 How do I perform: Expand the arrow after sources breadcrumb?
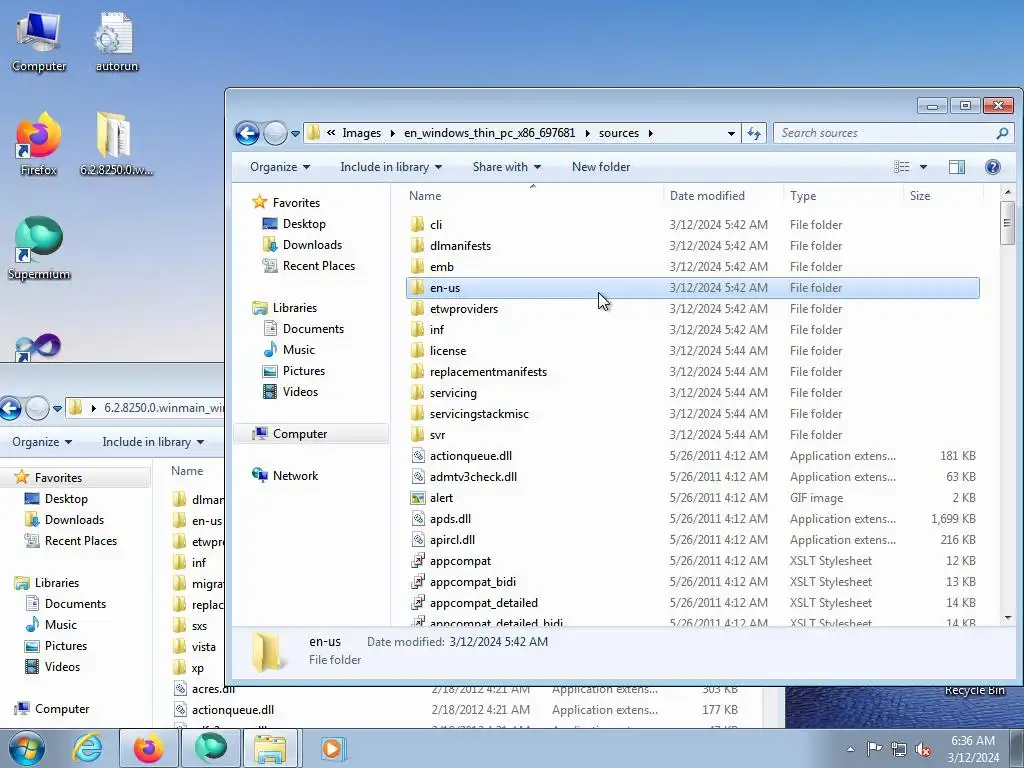(x=650, y=133)
